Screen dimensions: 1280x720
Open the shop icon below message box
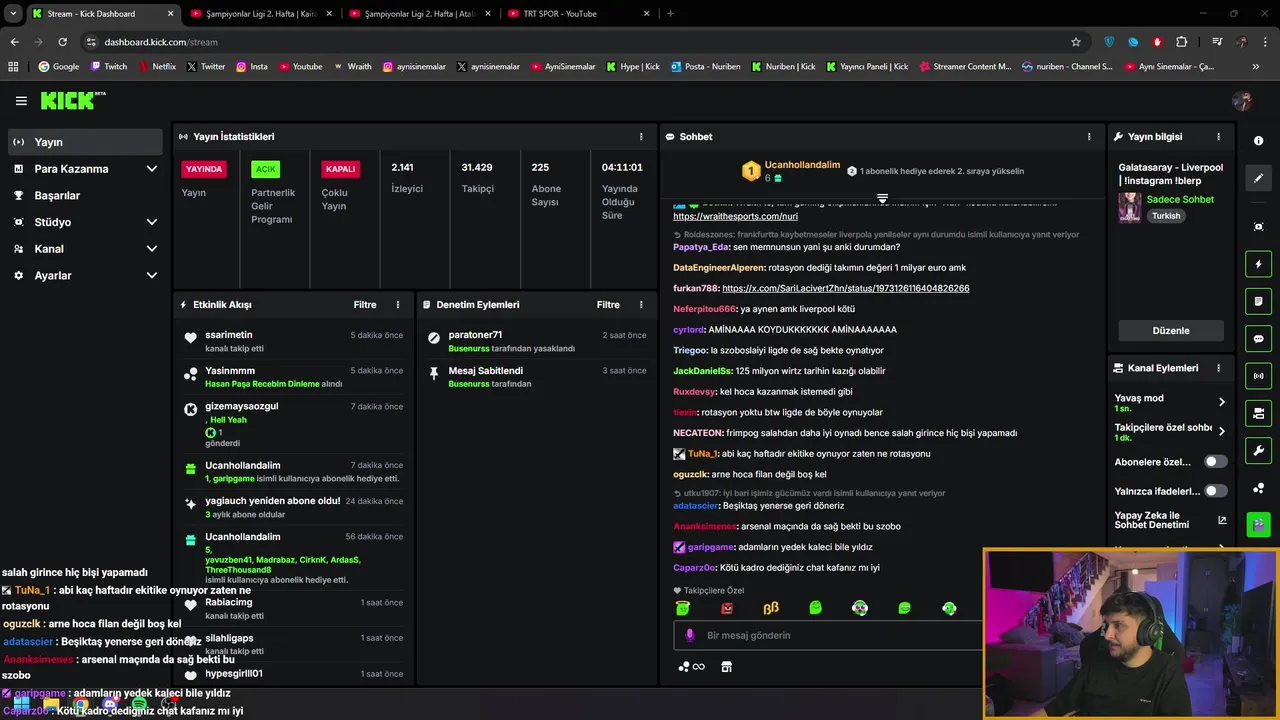[x=727, y=667]
